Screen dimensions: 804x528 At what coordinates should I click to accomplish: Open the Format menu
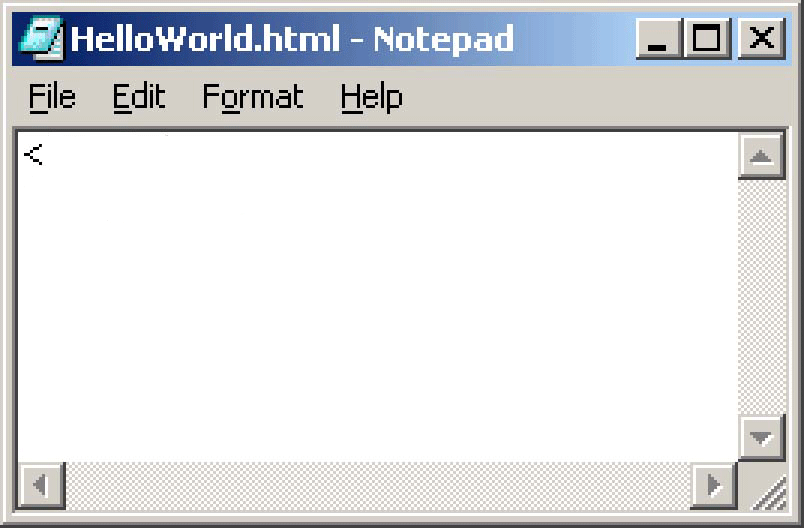(253, 97)
